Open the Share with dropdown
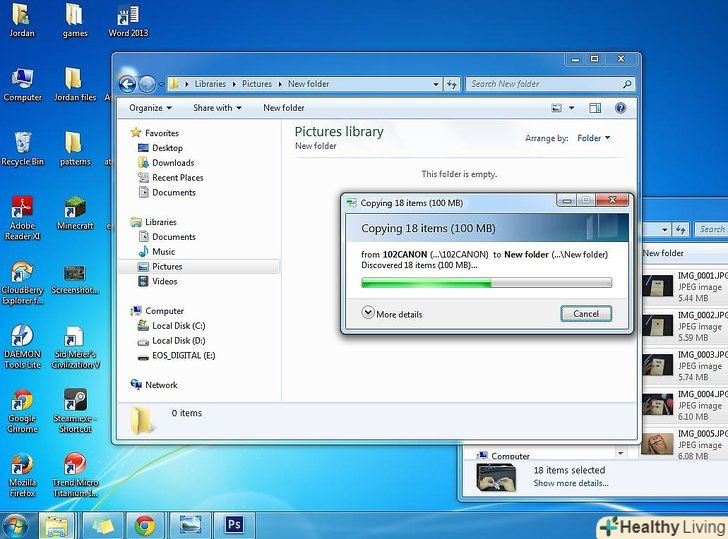 [217, 108]
